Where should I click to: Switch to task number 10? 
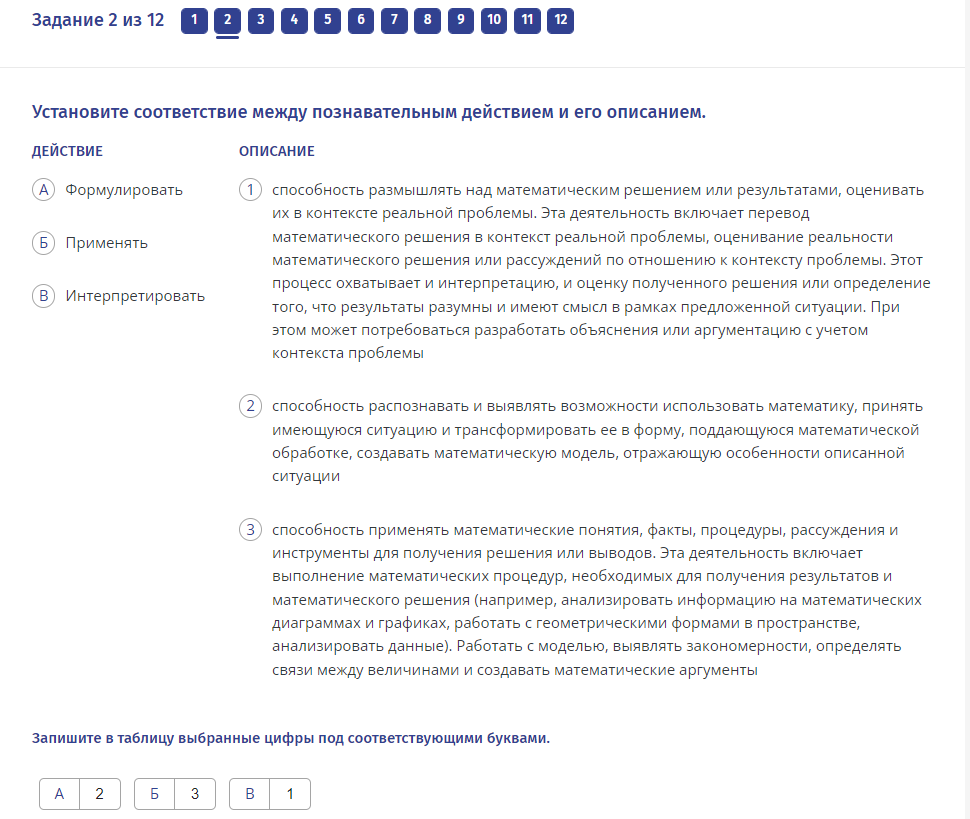pyautogui.click(x=494, y=20)
